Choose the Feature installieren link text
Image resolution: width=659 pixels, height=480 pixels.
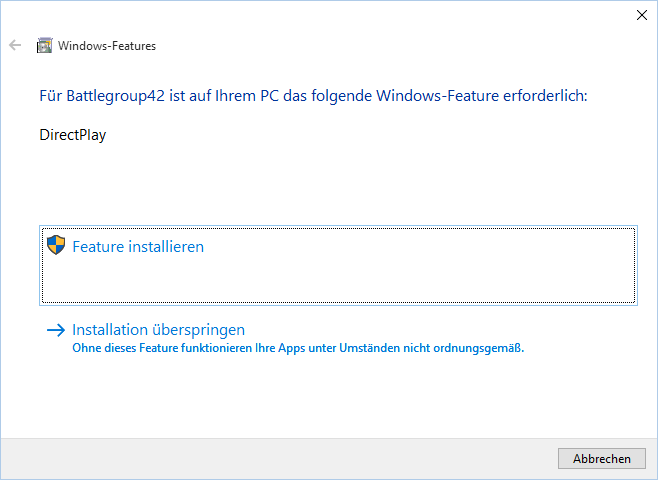pos(138,247)
